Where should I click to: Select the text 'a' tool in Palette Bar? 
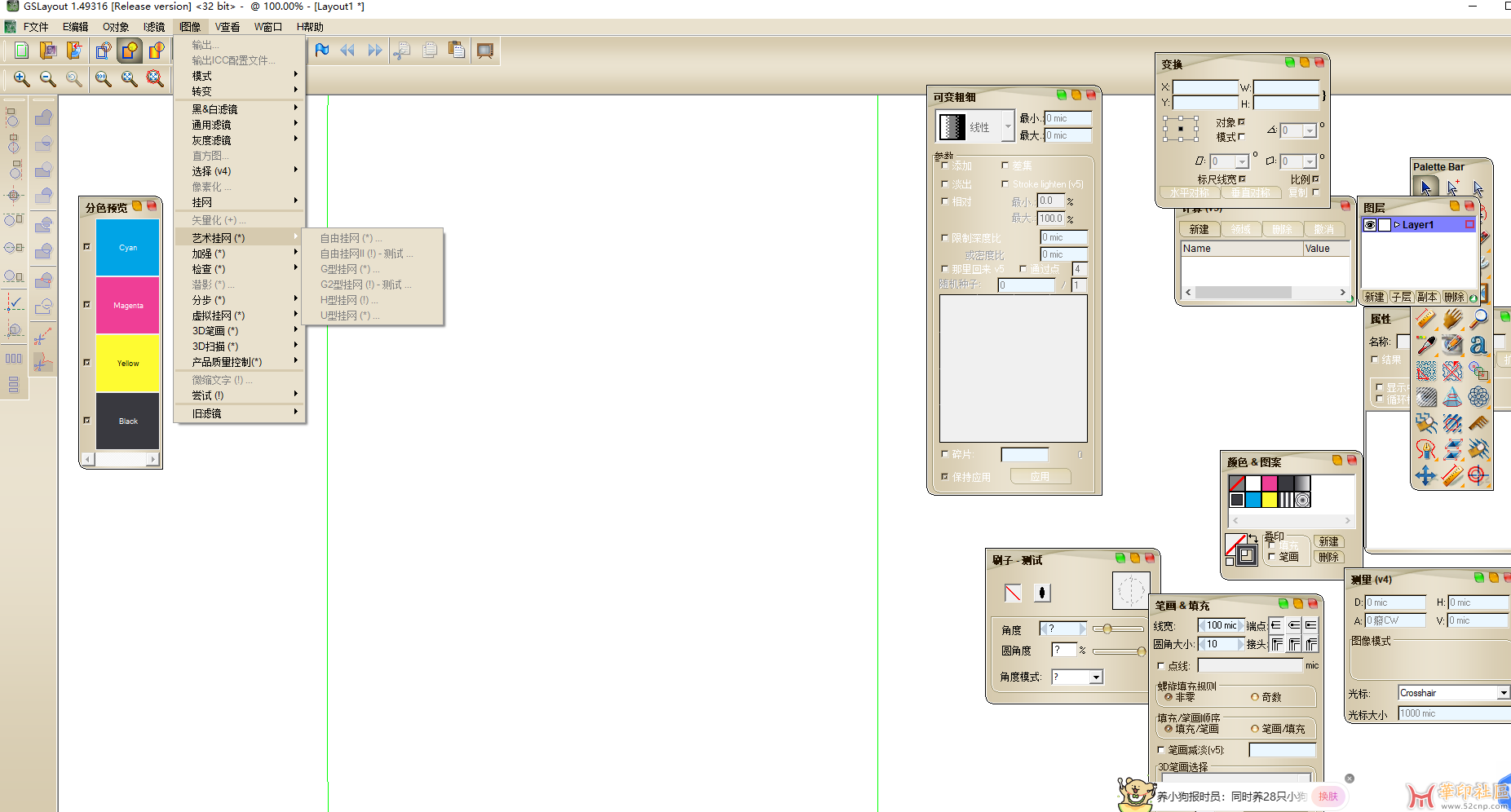point(1478,345)
